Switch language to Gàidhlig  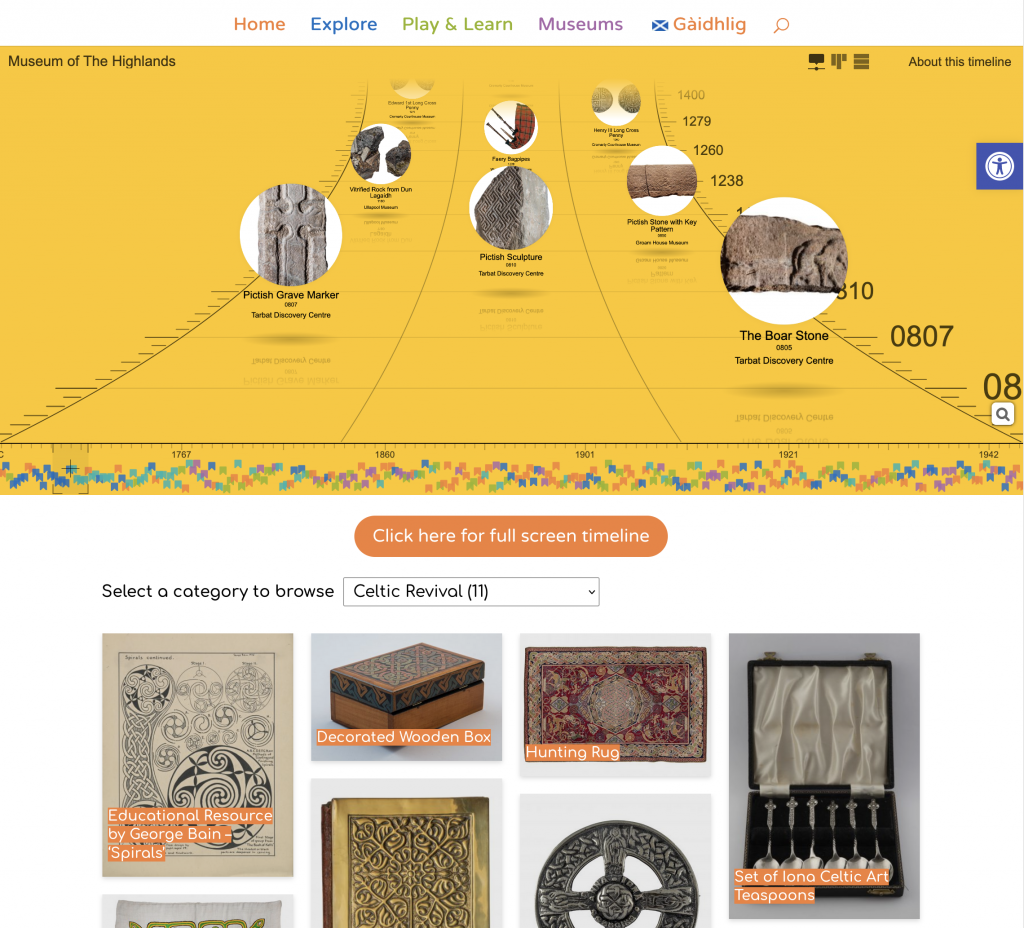click(x=699, y=24)
